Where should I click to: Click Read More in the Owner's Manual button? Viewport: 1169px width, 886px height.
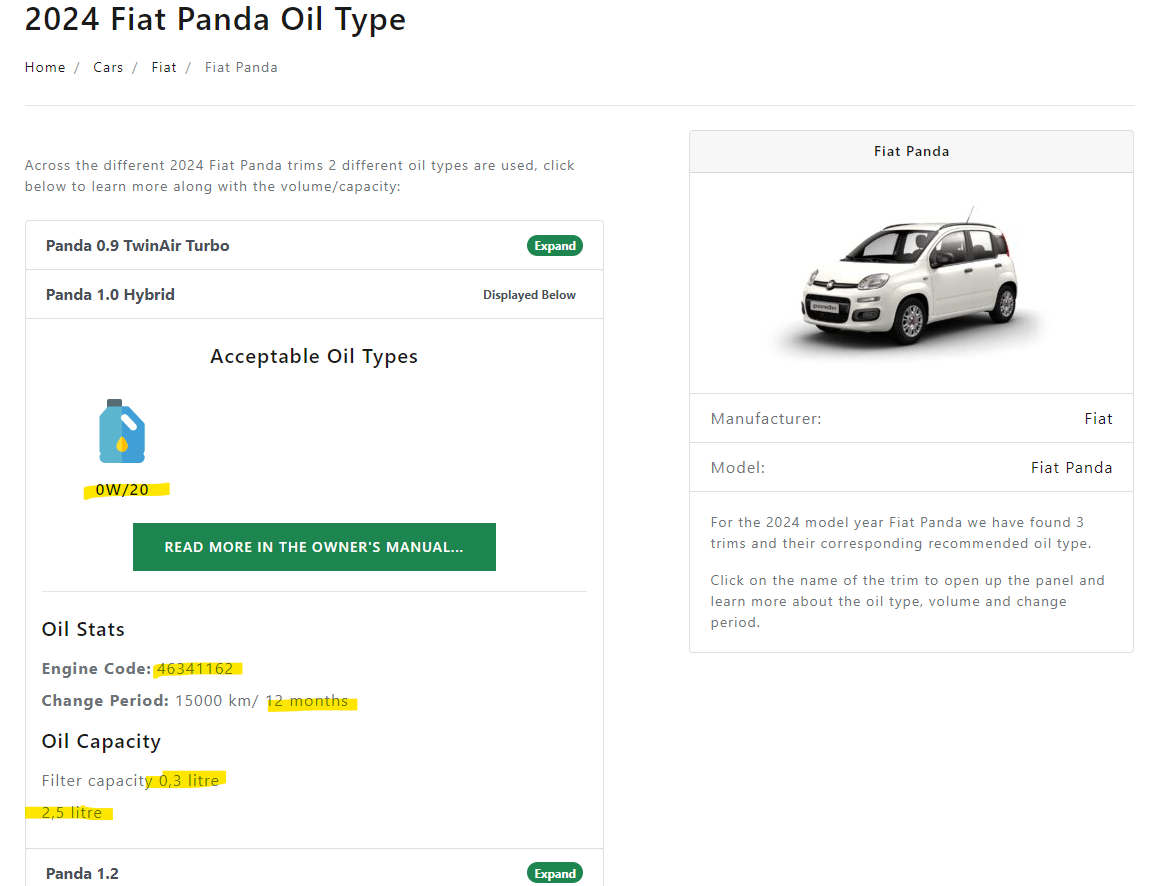(x=314, y=547)
